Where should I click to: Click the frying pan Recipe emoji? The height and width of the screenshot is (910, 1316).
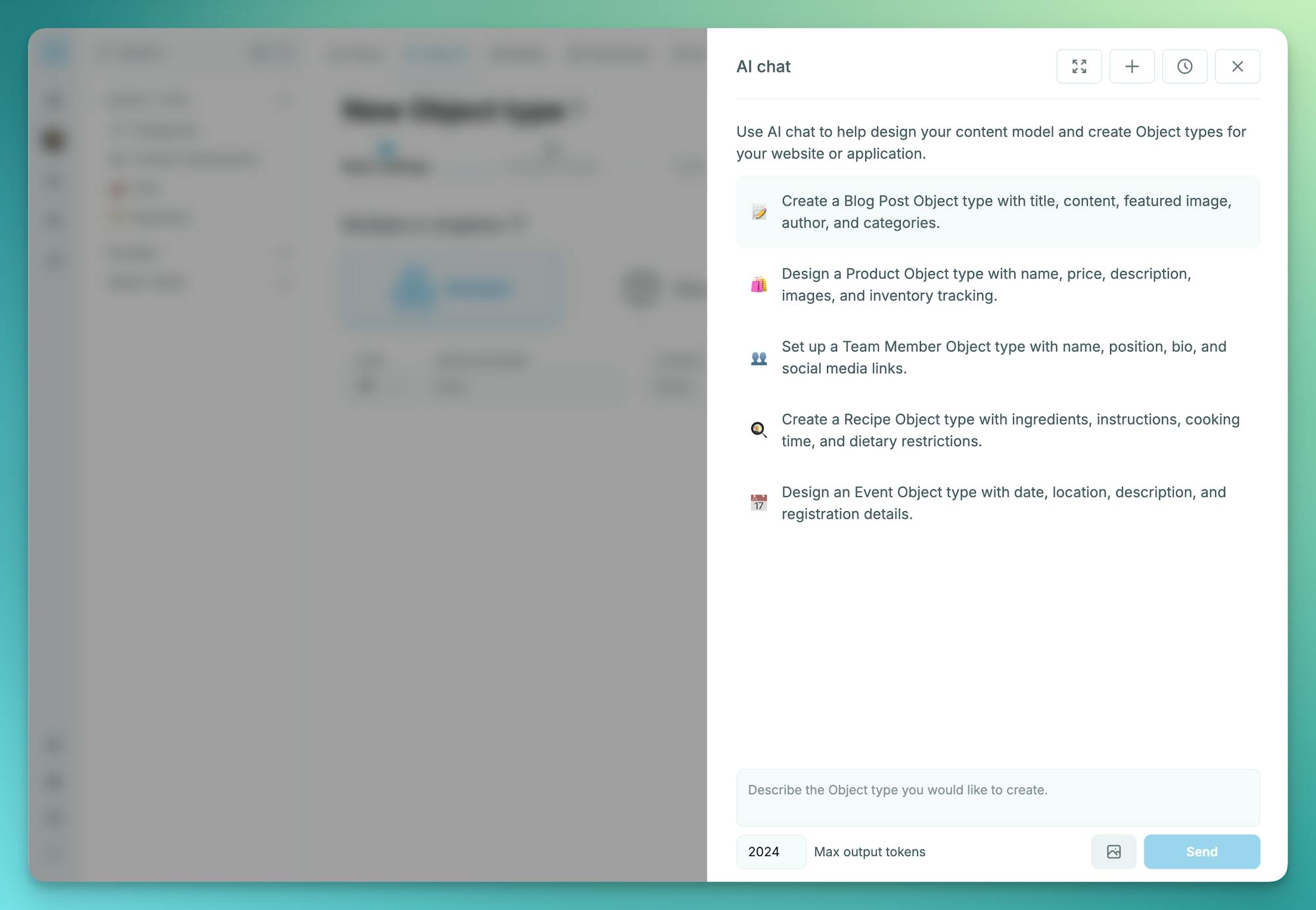pos(759,430)
